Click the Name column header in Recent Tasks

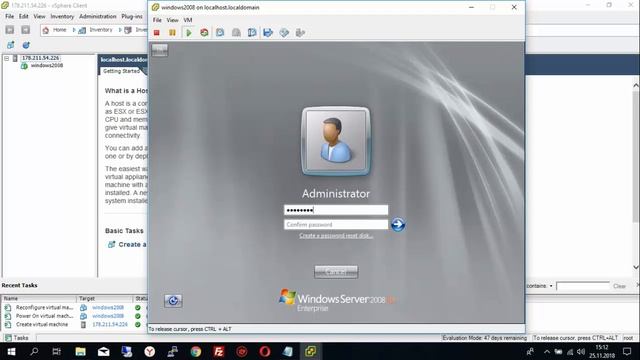[39, 298]
